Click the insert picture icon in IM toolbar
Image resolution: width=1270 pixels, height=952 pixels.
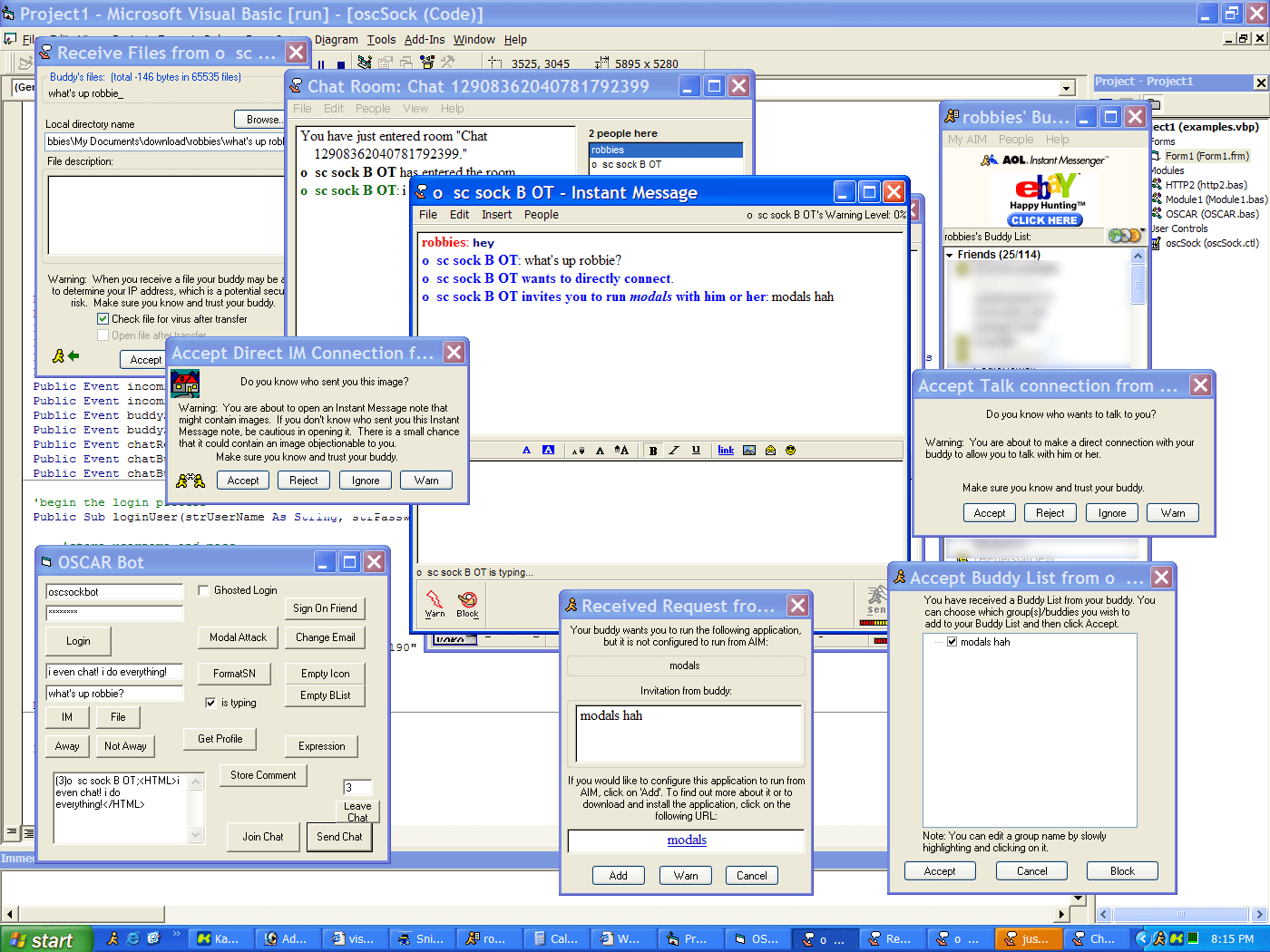pos(749,451)
